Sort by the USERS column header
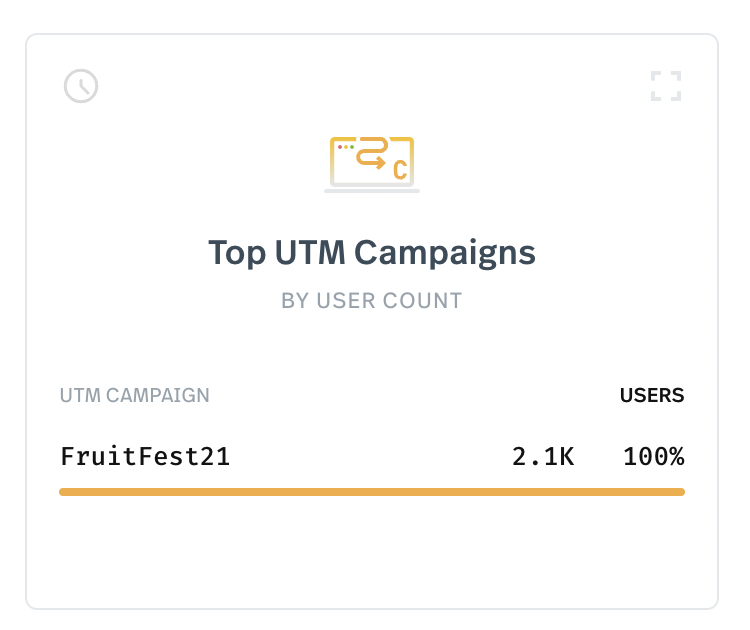750x630 pixels. click(x=652, y=396)
